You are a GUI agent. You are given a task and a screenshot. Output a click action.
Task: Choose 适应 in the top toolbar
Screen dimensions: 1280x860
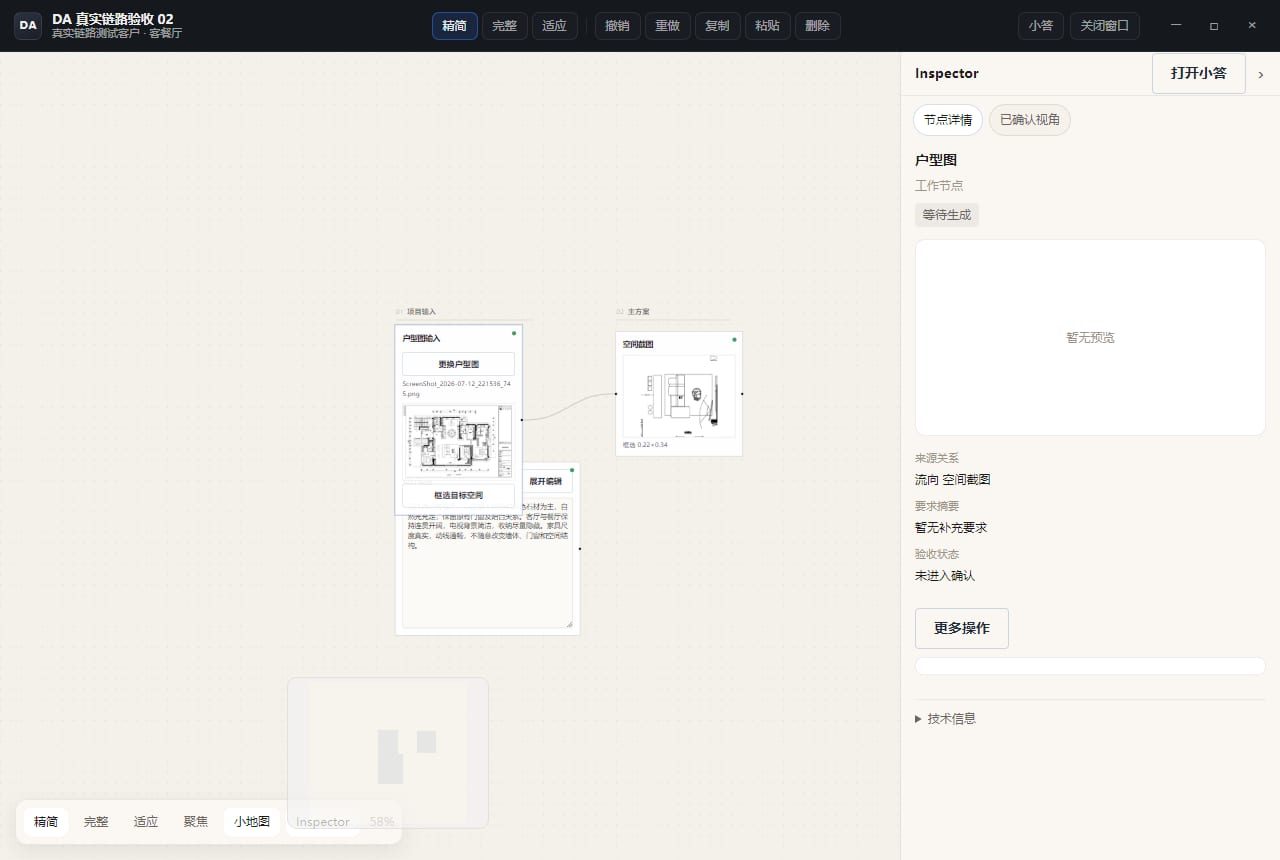[x=554, y=26]
